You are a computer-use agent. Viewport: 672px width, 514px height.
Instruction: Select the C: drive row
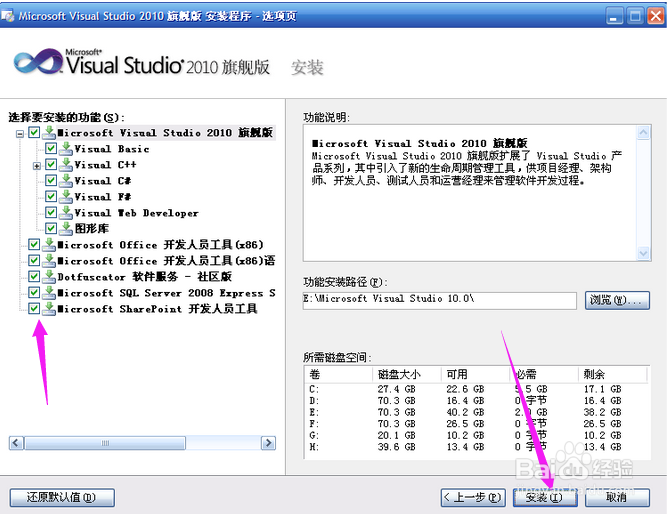coord(477,389)
